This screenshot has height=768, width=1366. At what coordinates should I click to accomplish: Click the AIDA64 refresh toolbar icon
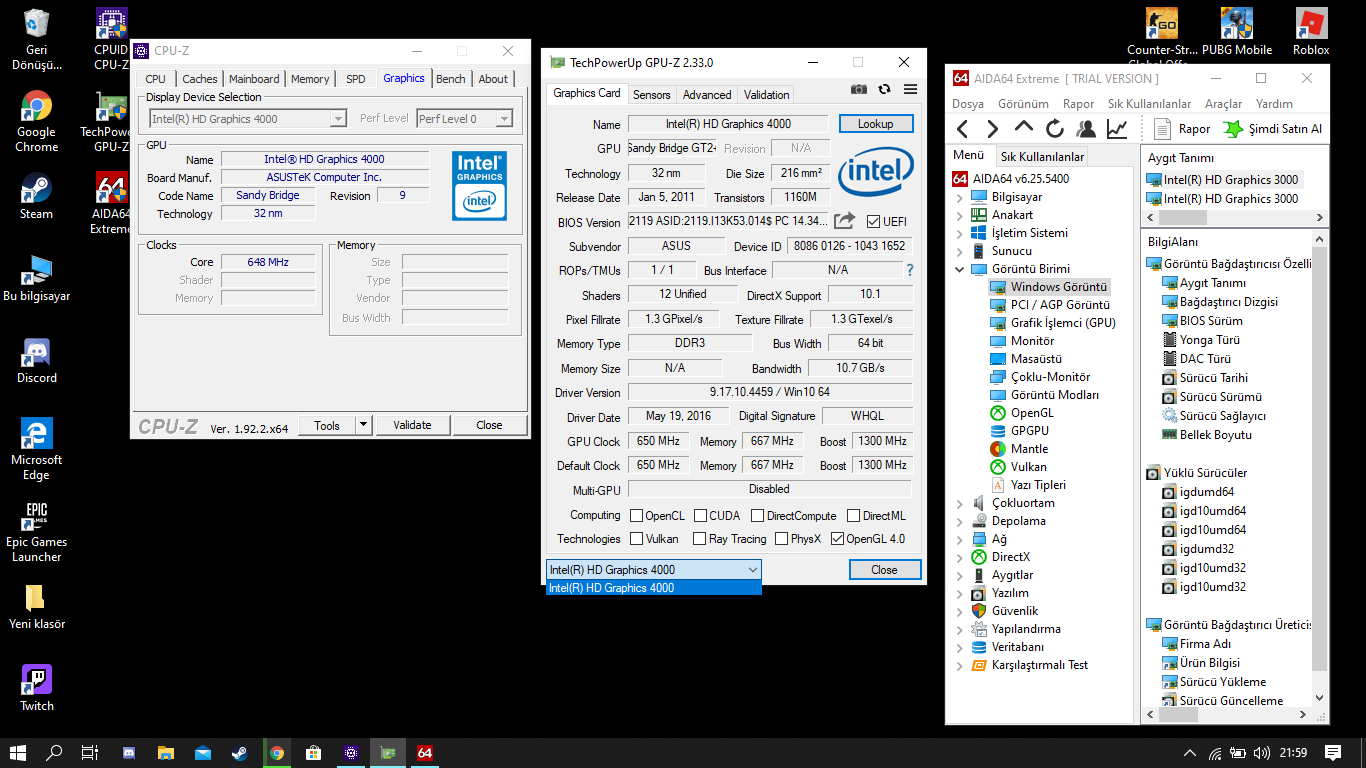coord(1055,129)
